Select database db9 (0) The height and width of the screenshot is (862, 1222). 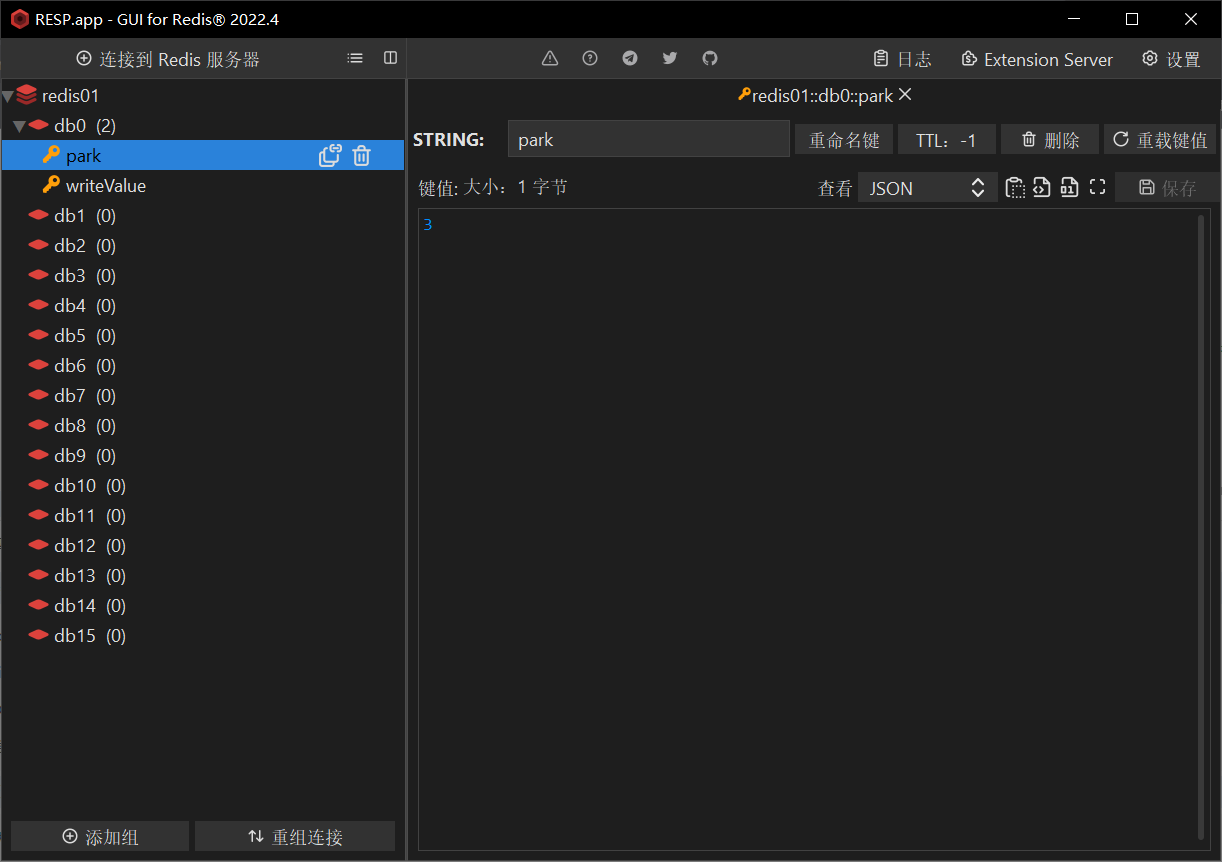click(203, 455)
